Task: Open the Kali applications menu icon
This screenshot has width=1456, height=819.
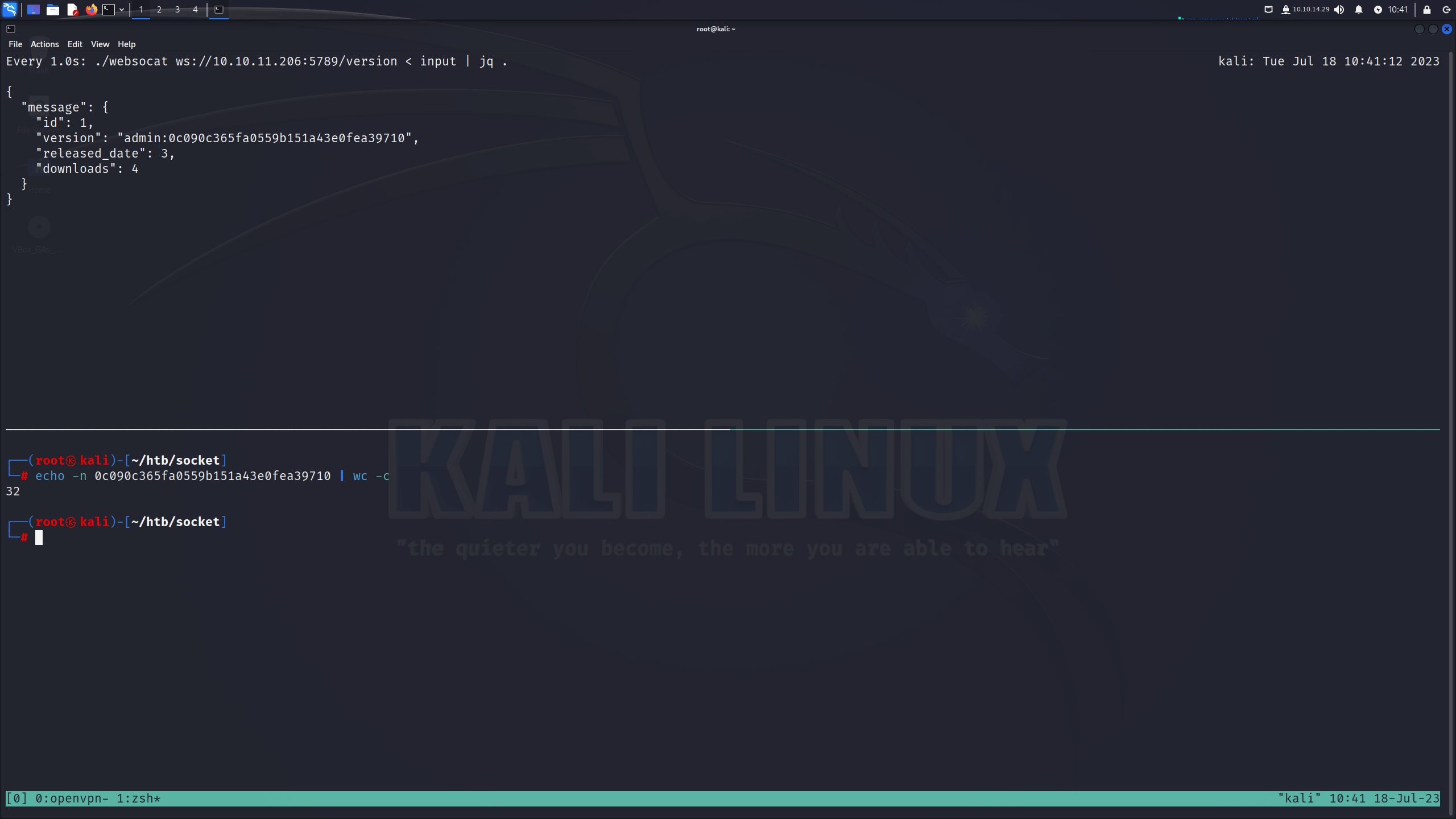Action: pyautogui.click(x=10, y=9)
